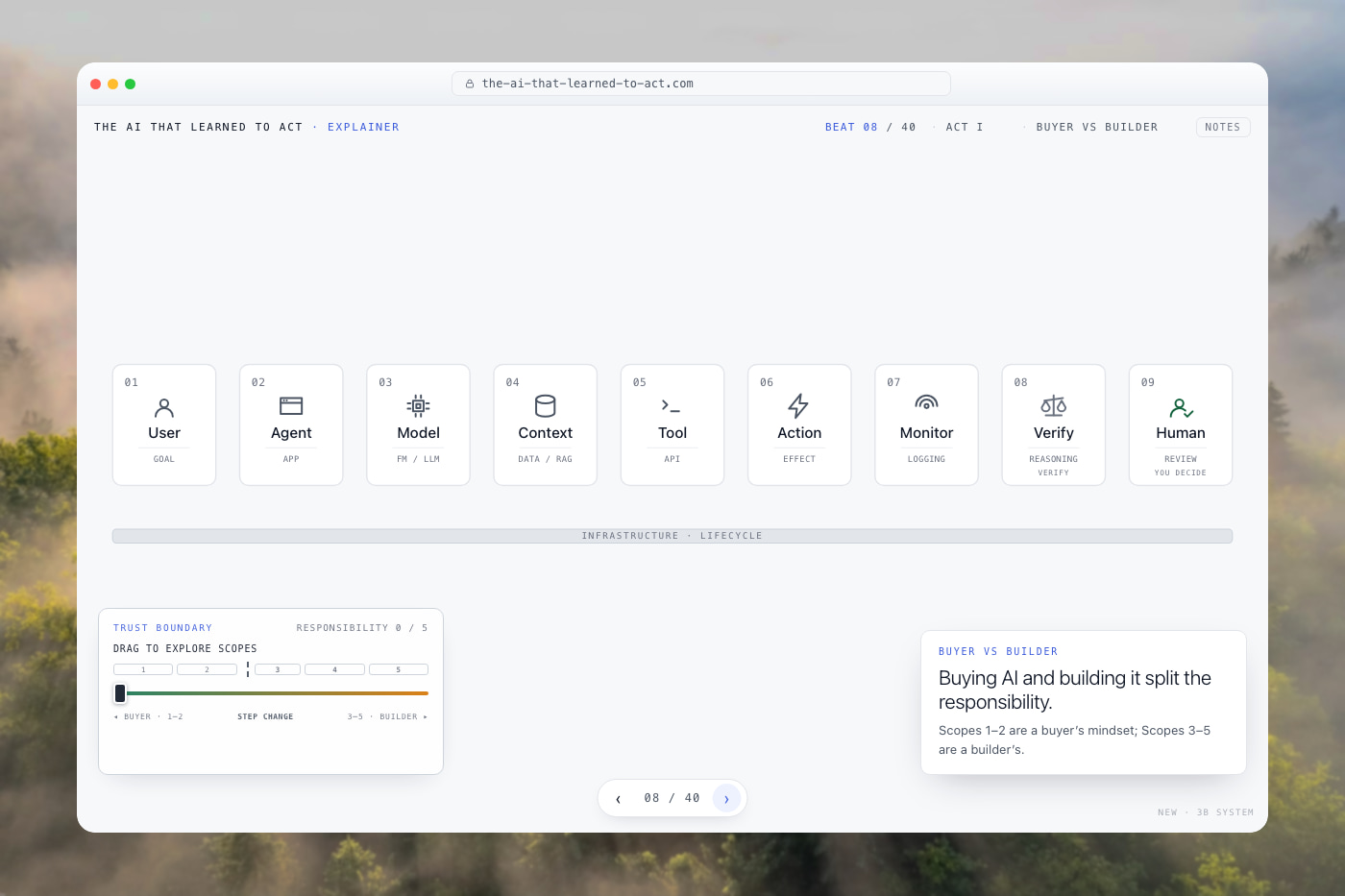Click the FM / LLM sublabel on Model card
Image resolution: width=1345 pixels, height=896 pixels.
[418, 459]
